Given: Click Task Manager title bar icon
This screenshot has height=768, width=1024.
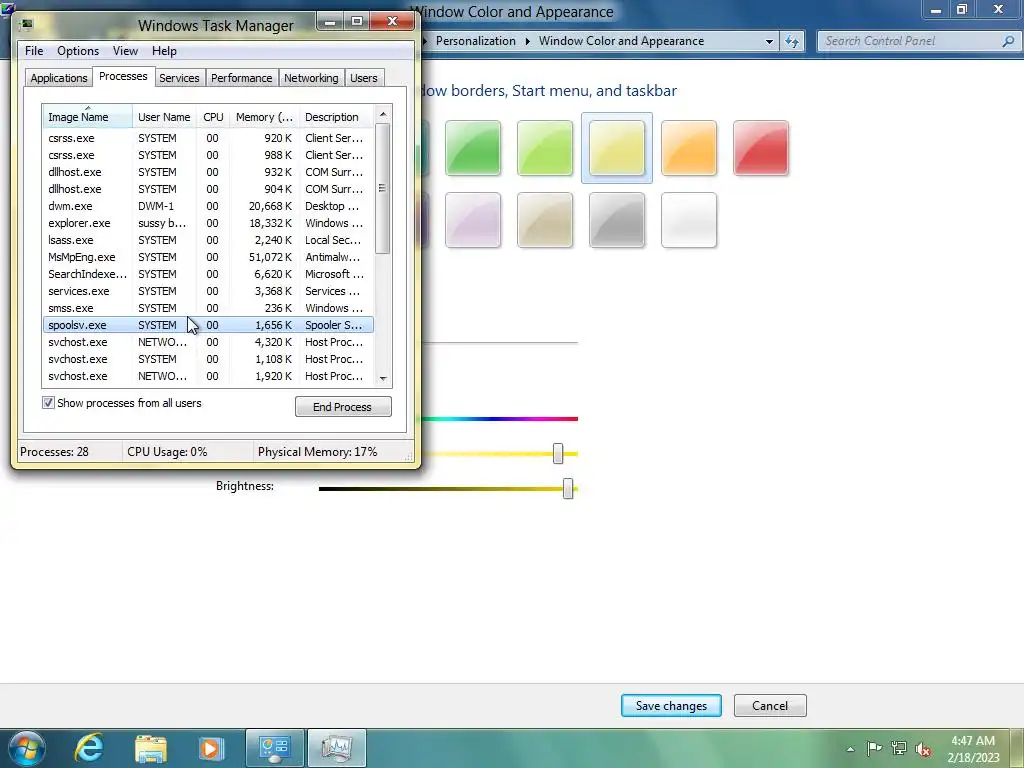Looking at the screenshot, I should (26, 25).
